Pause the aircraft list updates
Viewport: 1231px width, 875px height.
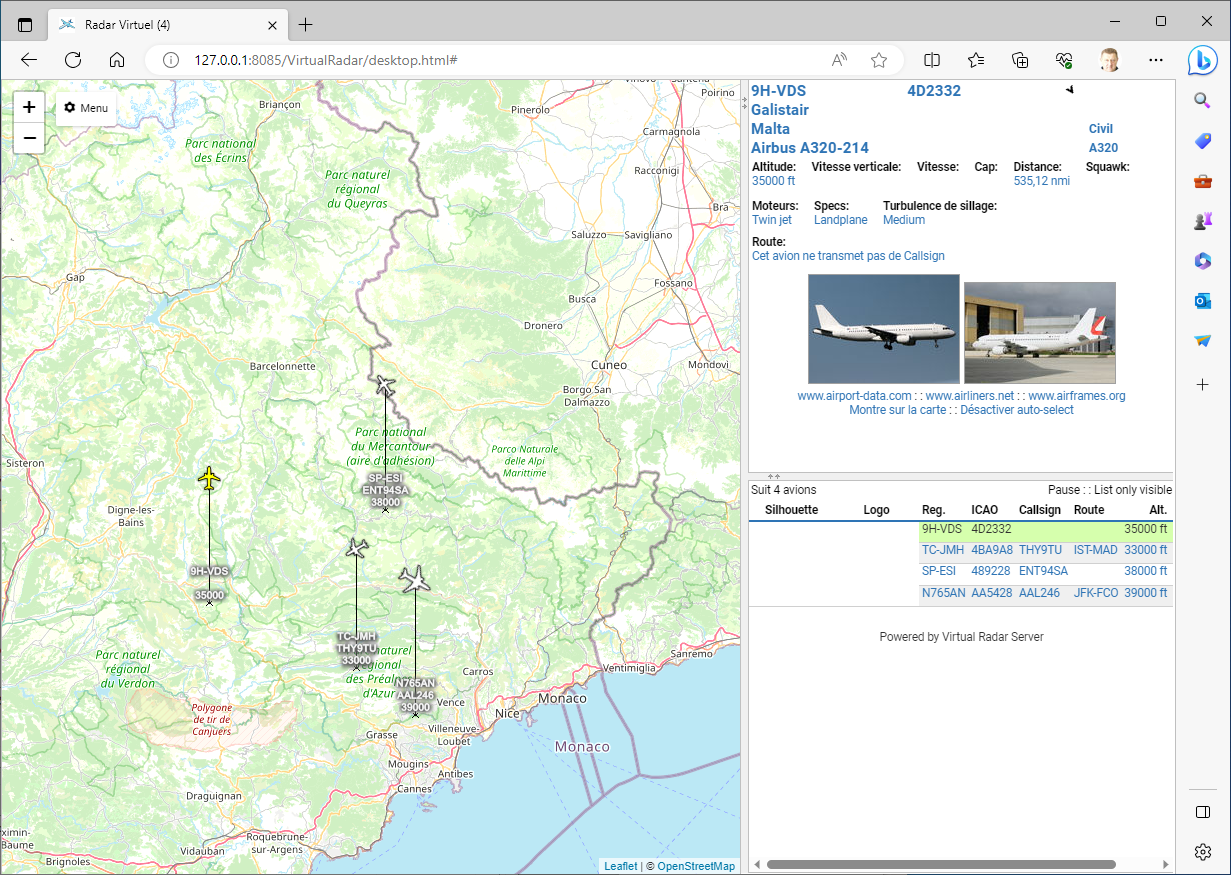click(x=1064, y=490)
